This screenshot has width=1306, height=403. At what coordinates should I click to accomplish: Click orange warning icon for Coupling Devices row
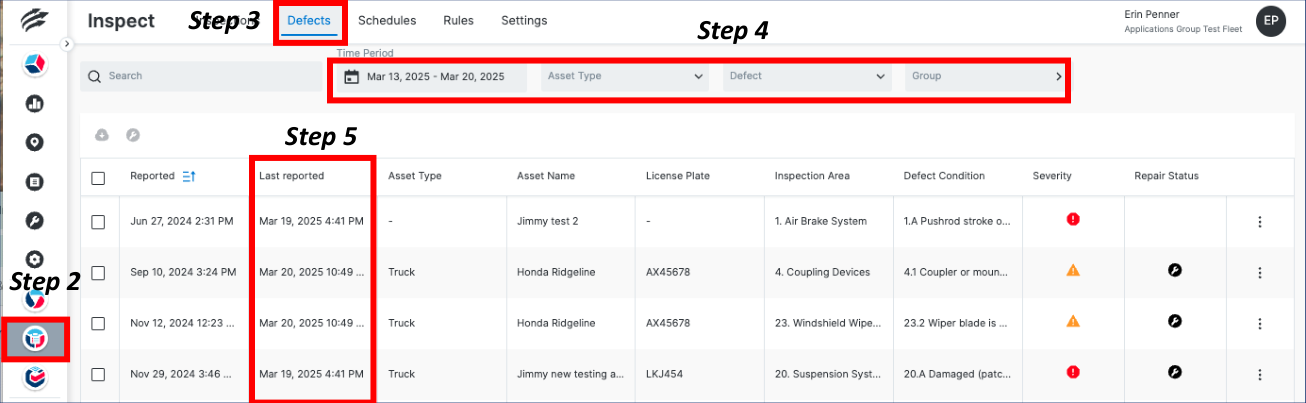[x=1073, y=270]
